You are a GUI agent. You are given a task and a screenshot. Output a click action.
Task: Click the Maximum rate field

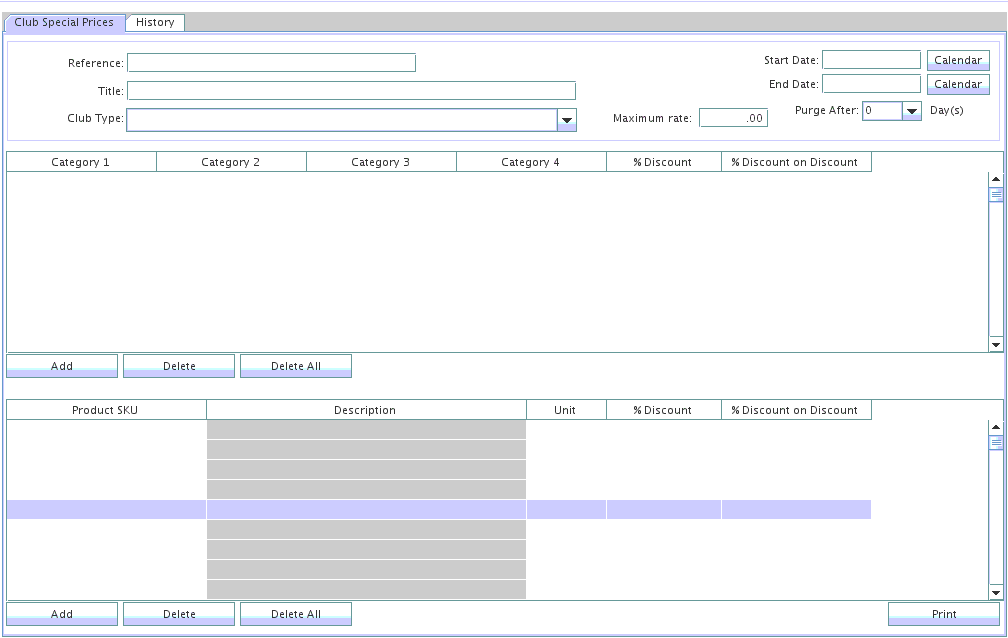[733, 118]
